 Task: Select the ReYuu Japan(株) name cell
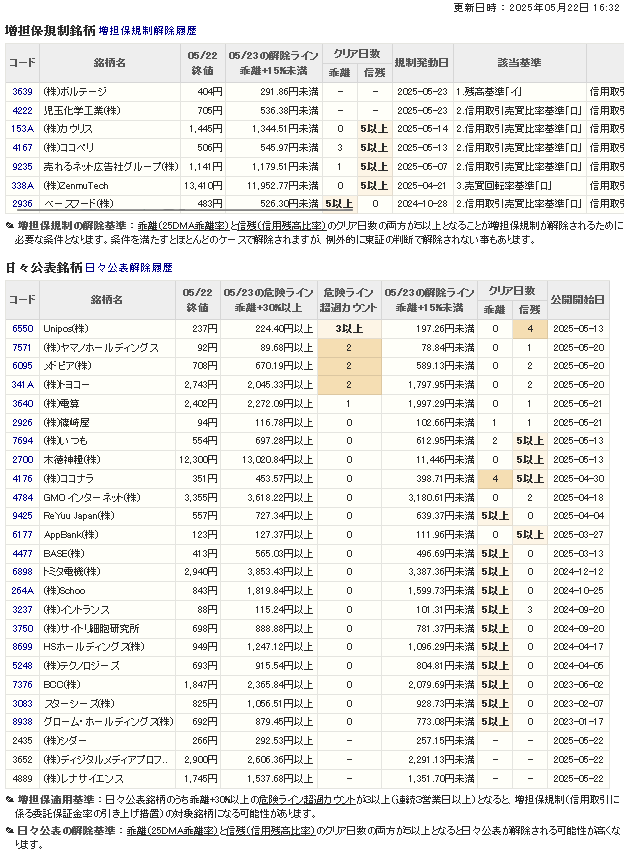pos(107,516)
